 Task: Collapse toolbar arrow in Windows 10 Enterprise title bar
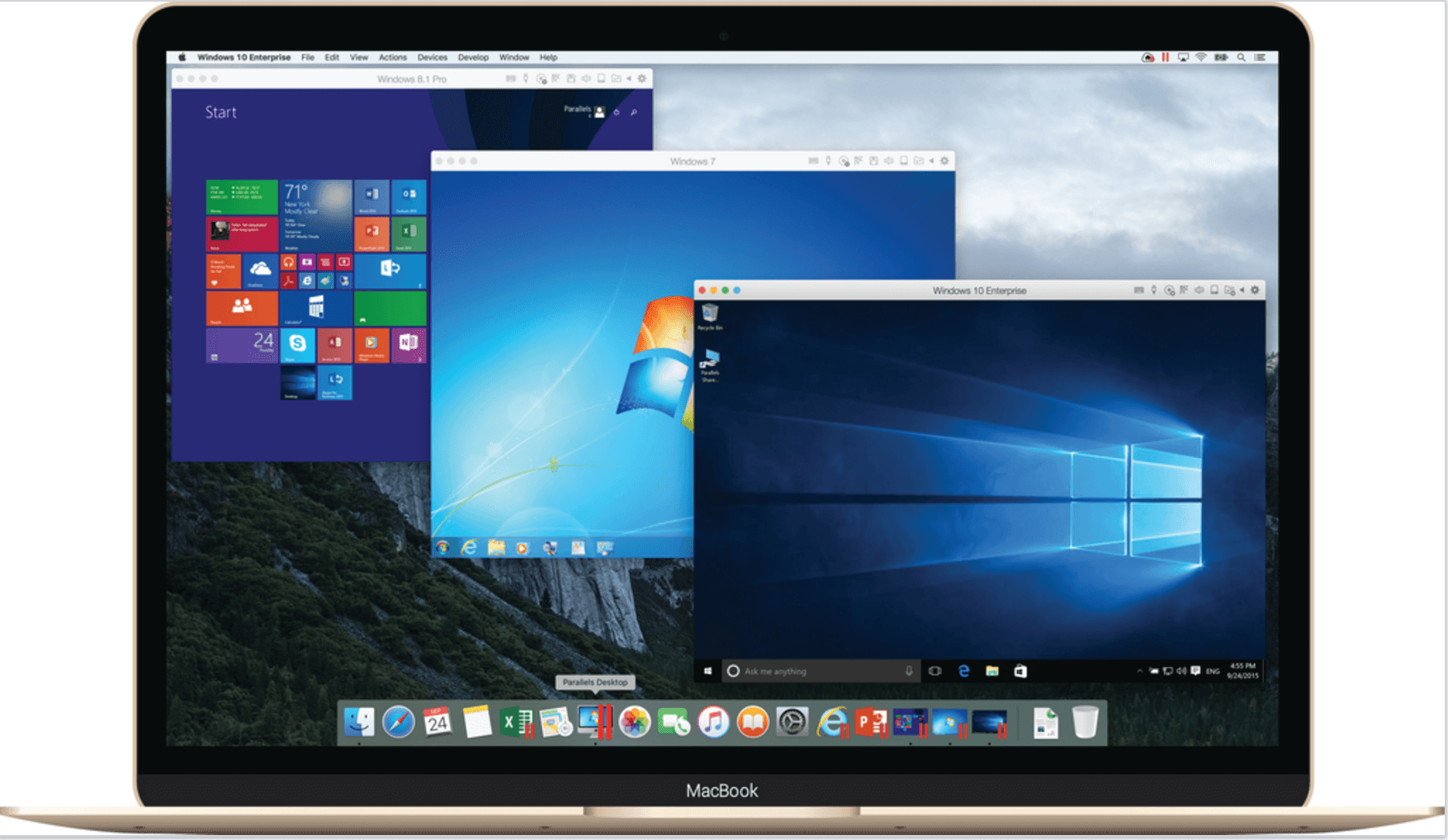point(1242,290)
